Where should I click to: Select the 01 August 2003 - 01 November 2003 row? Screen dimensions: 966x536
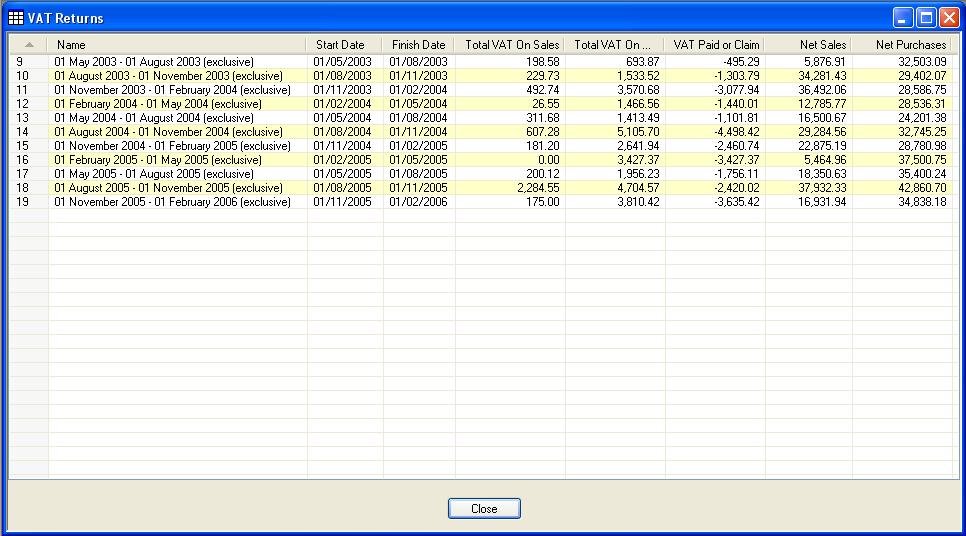tap(168, 76)
